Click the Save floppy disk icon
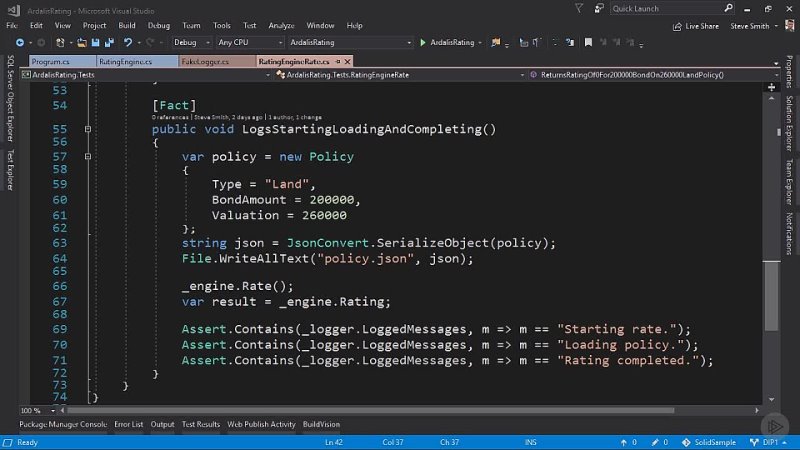Viewport: 800px width, 450px height. (x=95, y=43)
